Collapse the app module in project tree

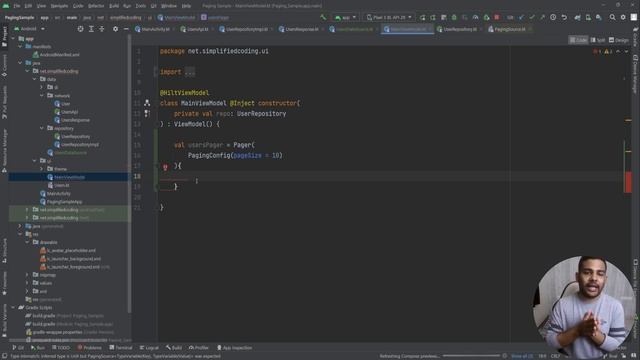coord(13,38)
